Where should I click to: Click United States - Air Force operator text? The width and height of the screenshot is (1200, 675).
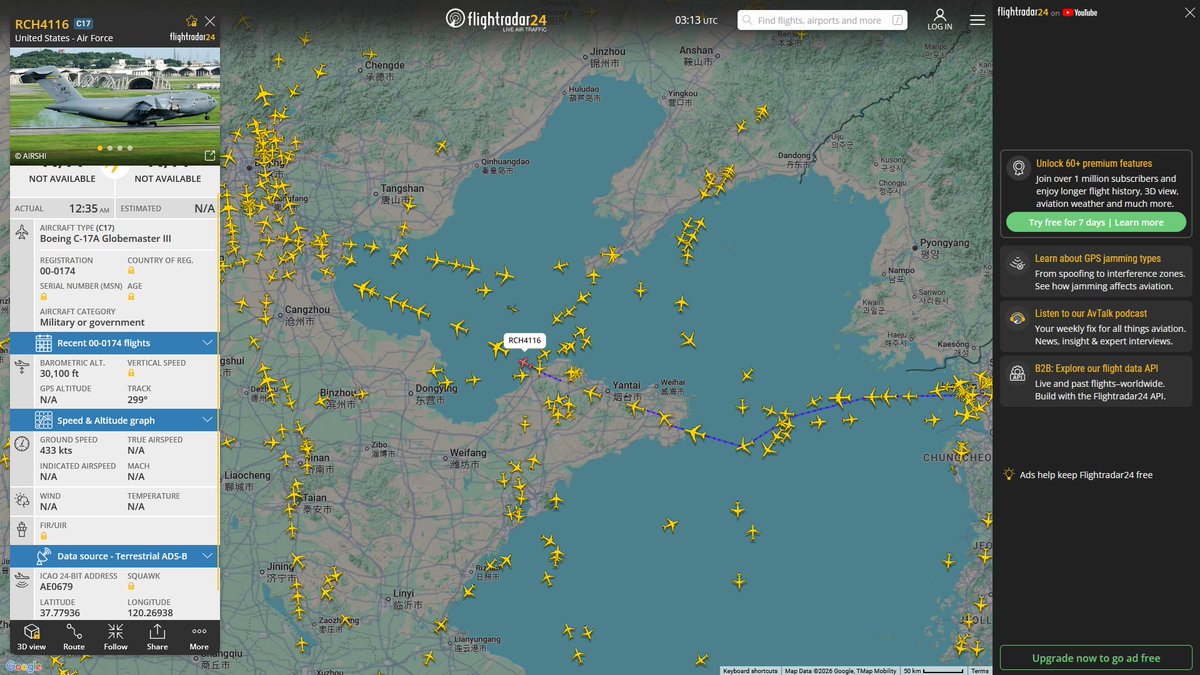[x=63, y=38]
